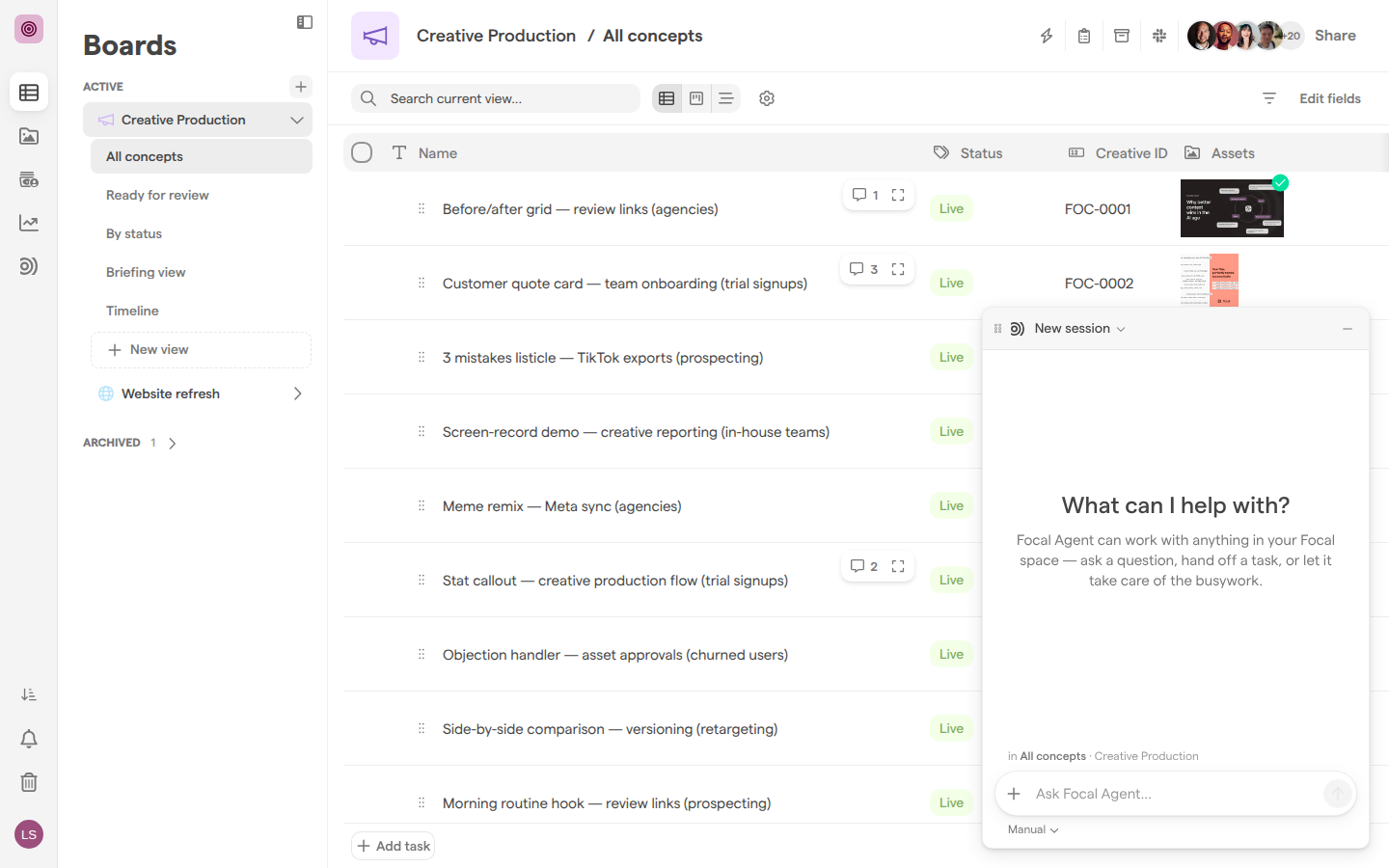Open comments on Stat callout row

(x=863, y=566)
